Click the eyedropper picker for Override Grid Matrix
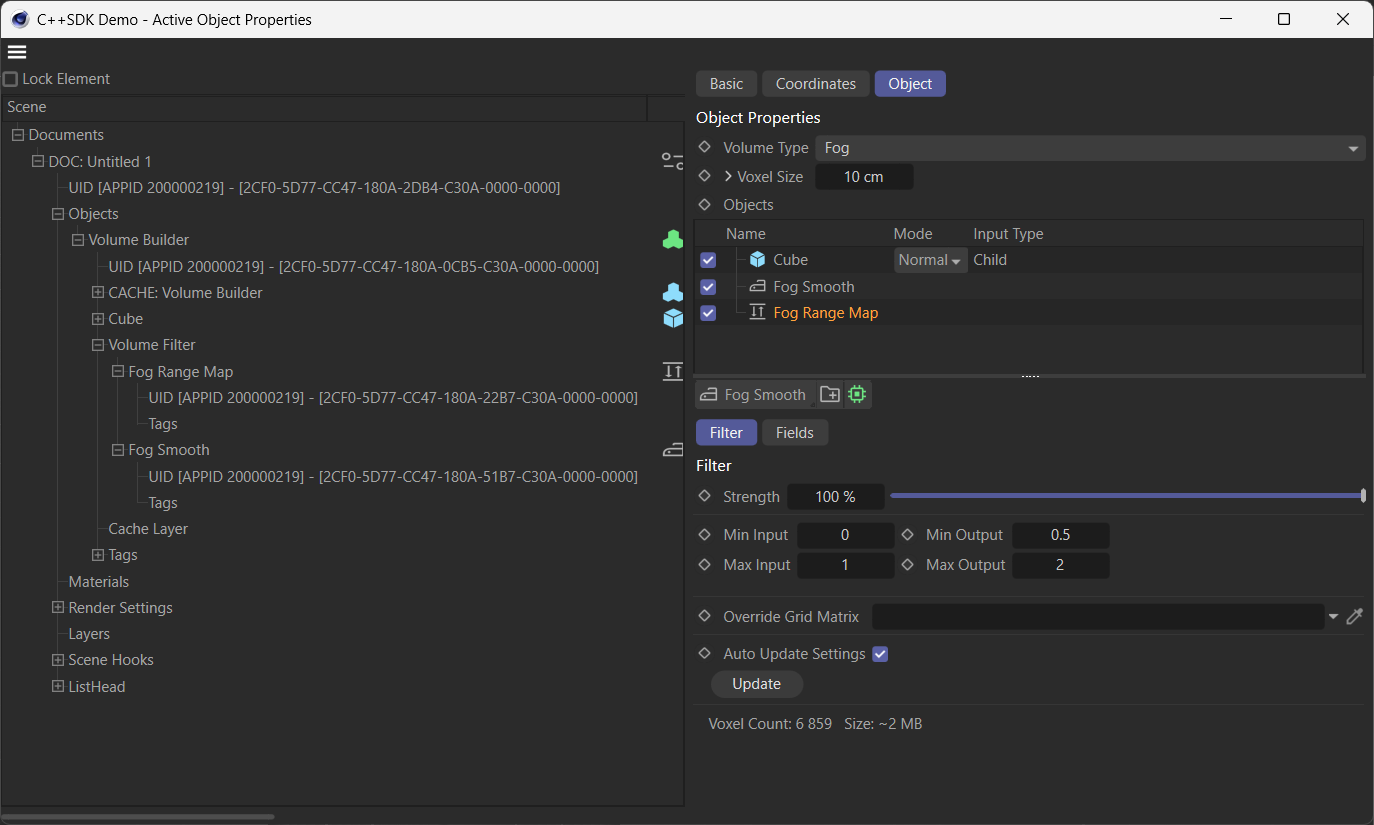Image resolution: width=1374 pixels, height=825 pixels. (1355, 617)
